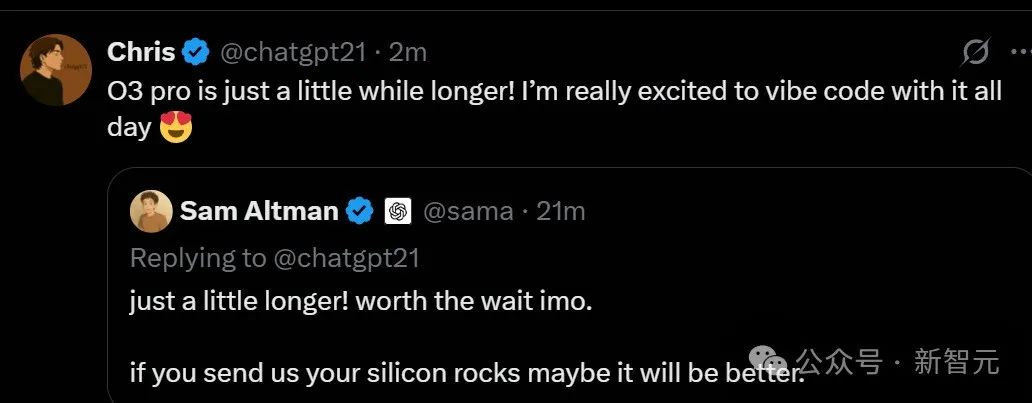Open the @sama handle

[x=469, y=211]
